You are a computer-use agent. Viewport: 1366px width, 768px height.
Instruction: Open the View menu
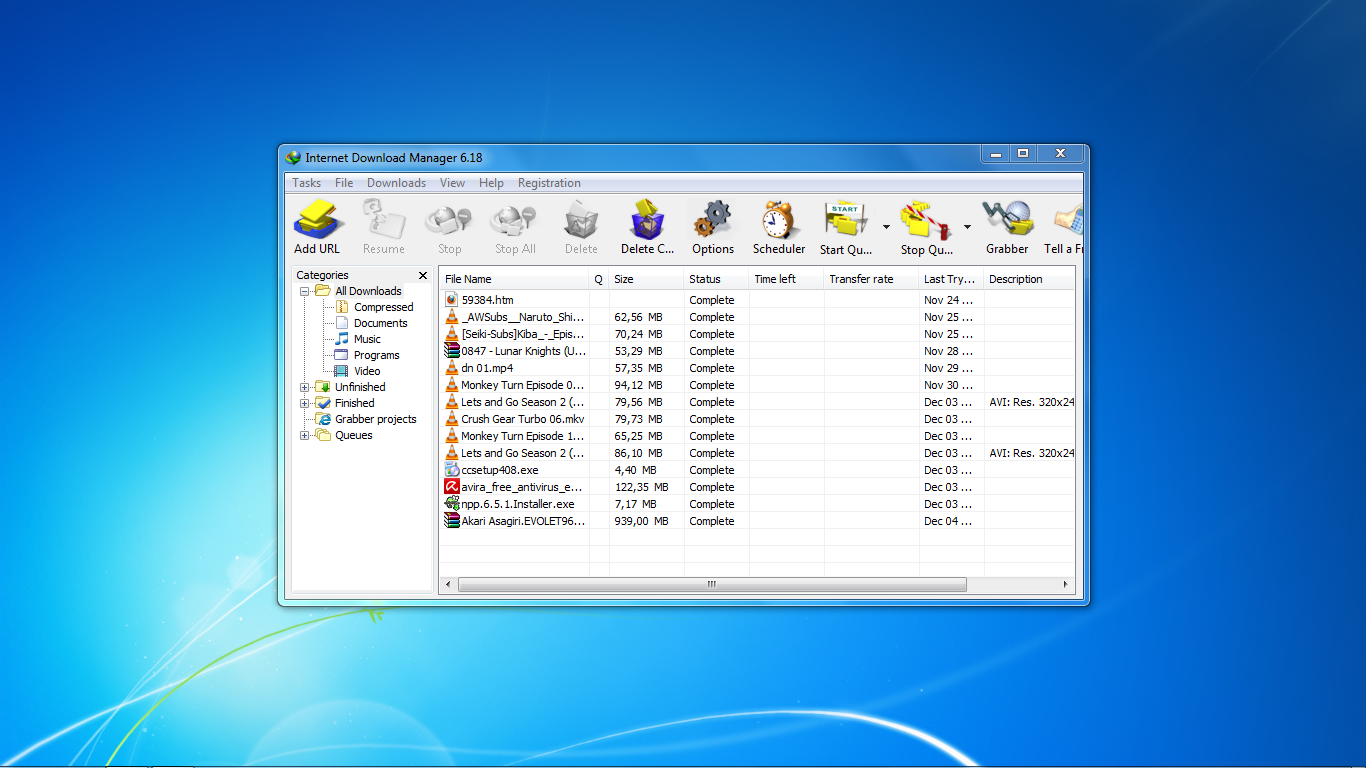pyautogui.click(x=452, y=183)
